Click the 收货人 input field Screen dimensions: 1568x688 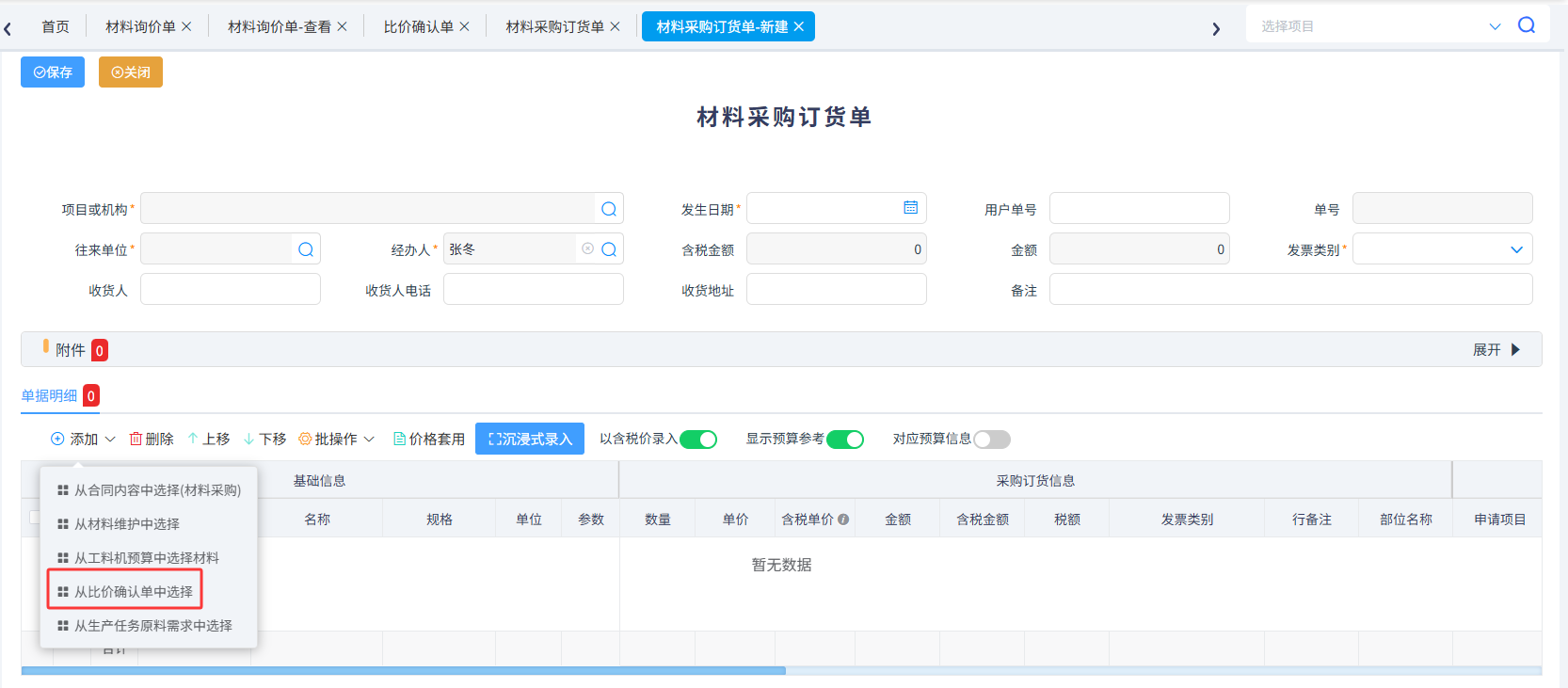click(231, 289)
